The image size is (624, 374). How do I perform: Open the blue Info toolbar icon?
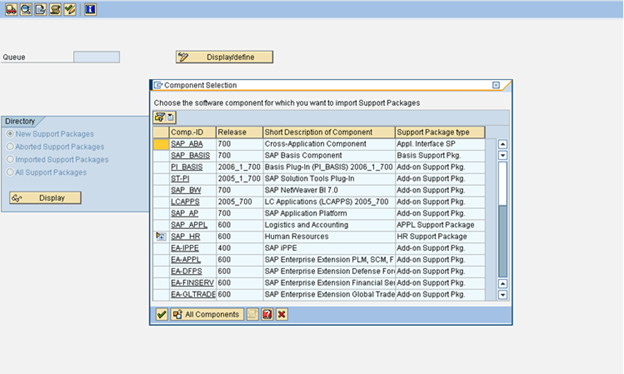tap(90, 9)
